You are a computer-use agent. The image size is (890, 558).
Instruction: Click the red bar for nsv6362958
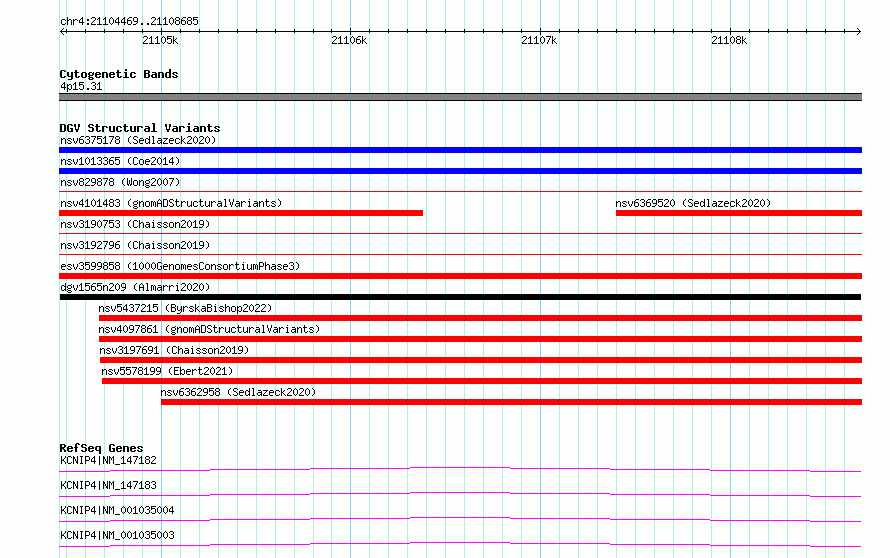511,402
